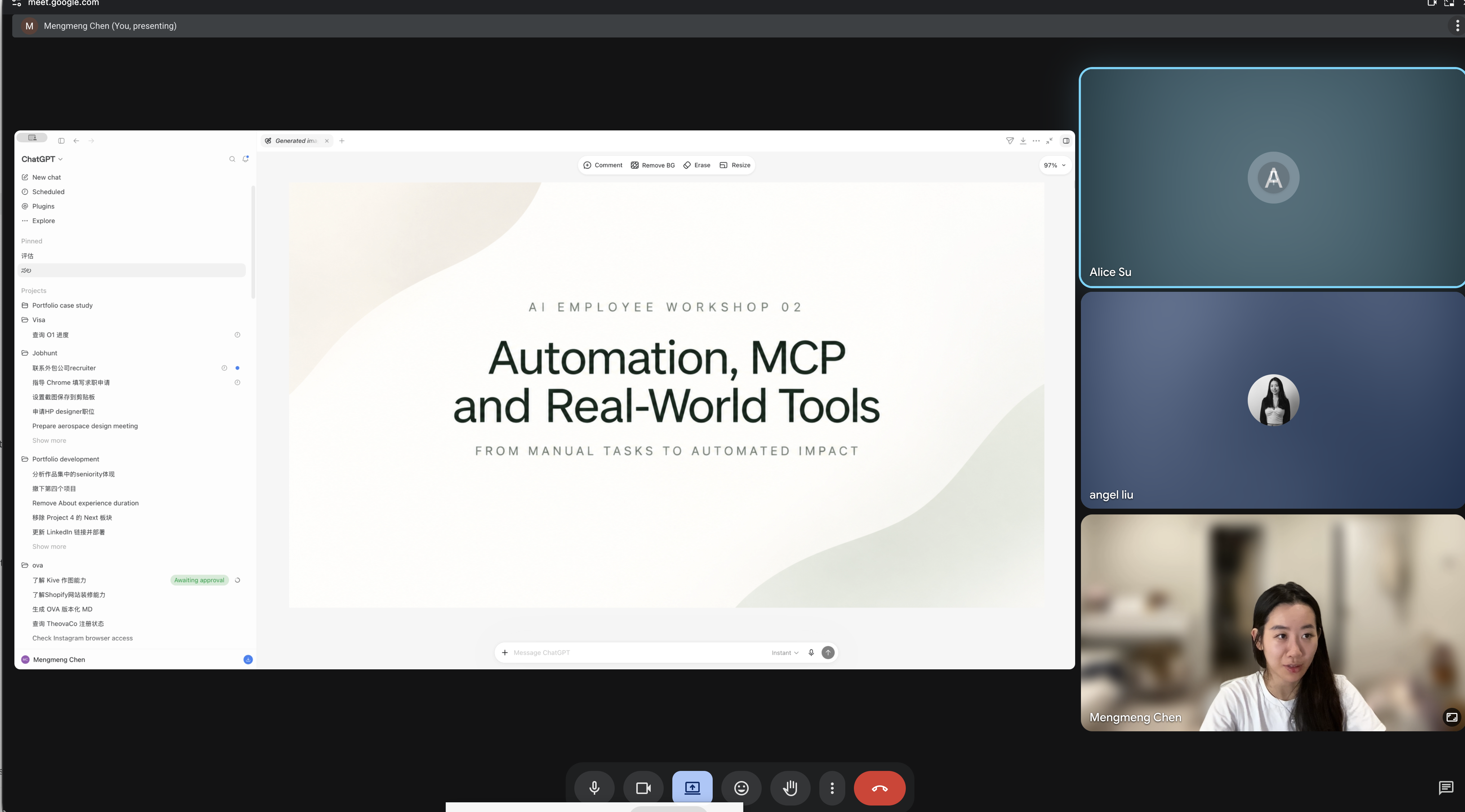This screenshot has width=1465, height=812.
Task: Leave the call with red hang-up button
Action: (x=879, y=788)
